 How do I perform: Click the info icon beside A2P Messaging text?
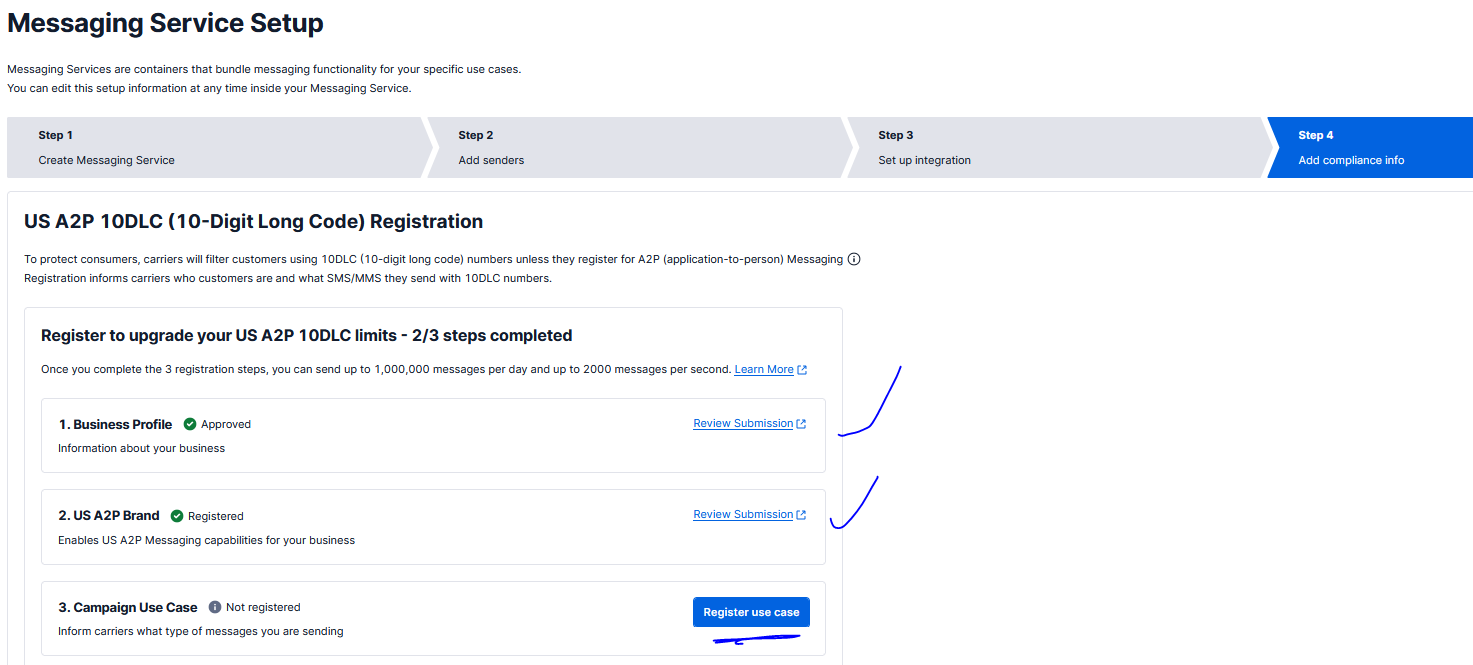click(854, 258)
